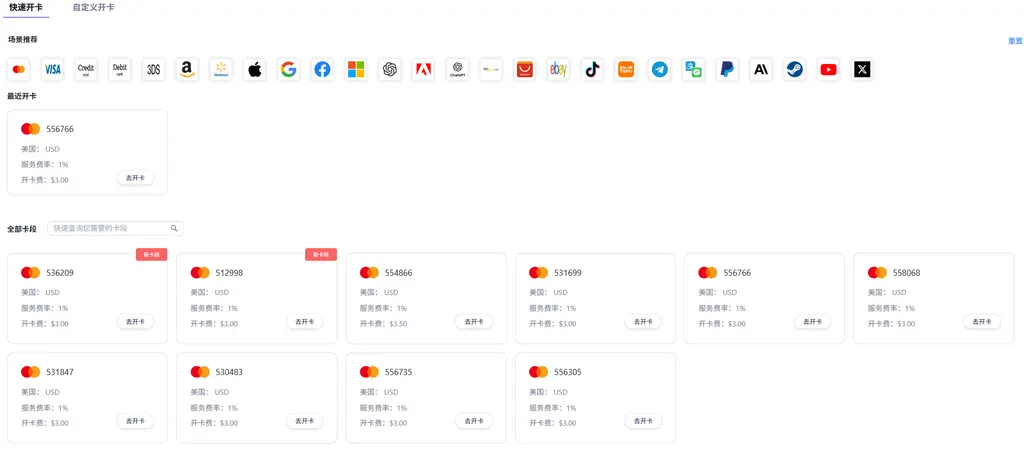
Task: Select the Facebook scenario icon
Action: point(322,69)
